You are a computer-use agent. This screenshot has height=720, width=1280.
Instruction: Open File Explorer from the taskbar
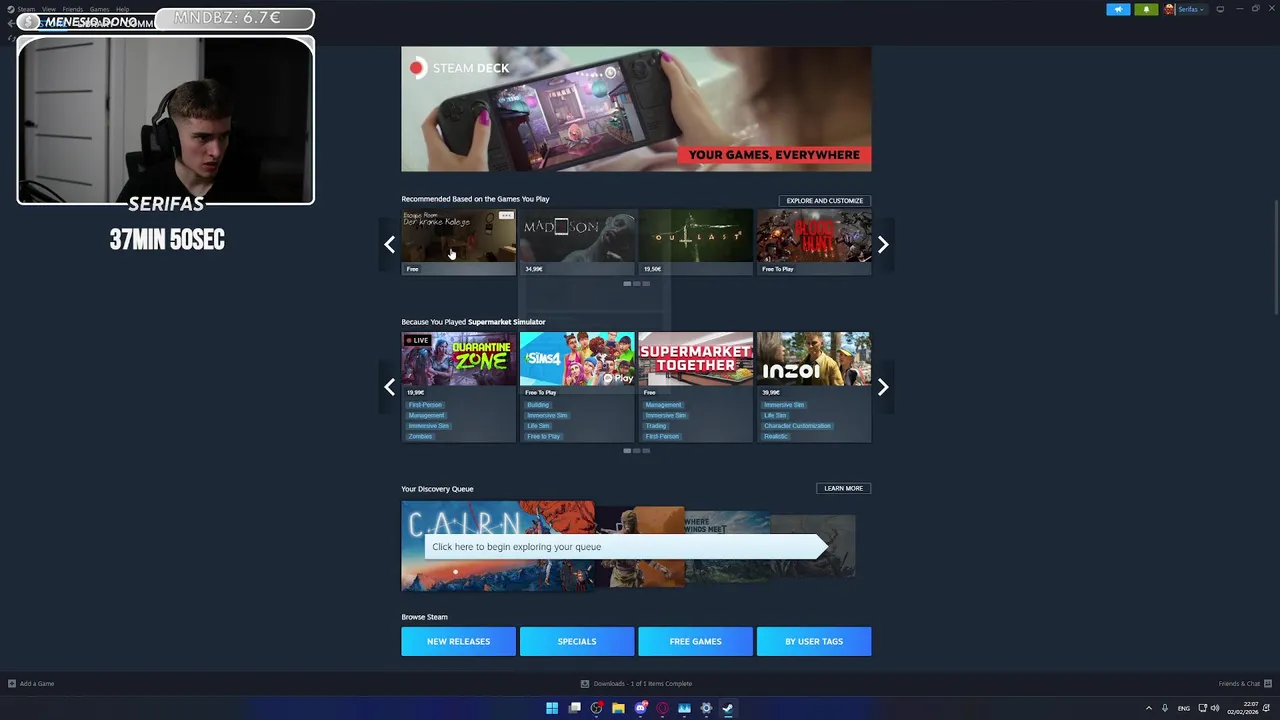coord(618,708)
